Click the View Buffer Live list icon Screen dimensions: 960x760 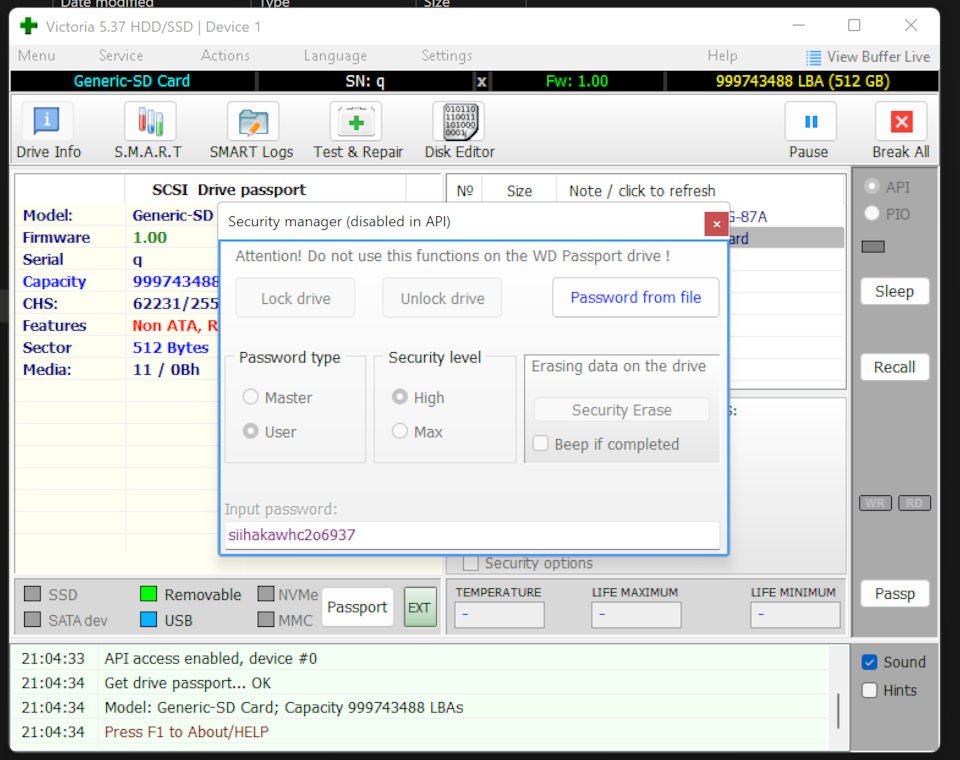(813, 58)
